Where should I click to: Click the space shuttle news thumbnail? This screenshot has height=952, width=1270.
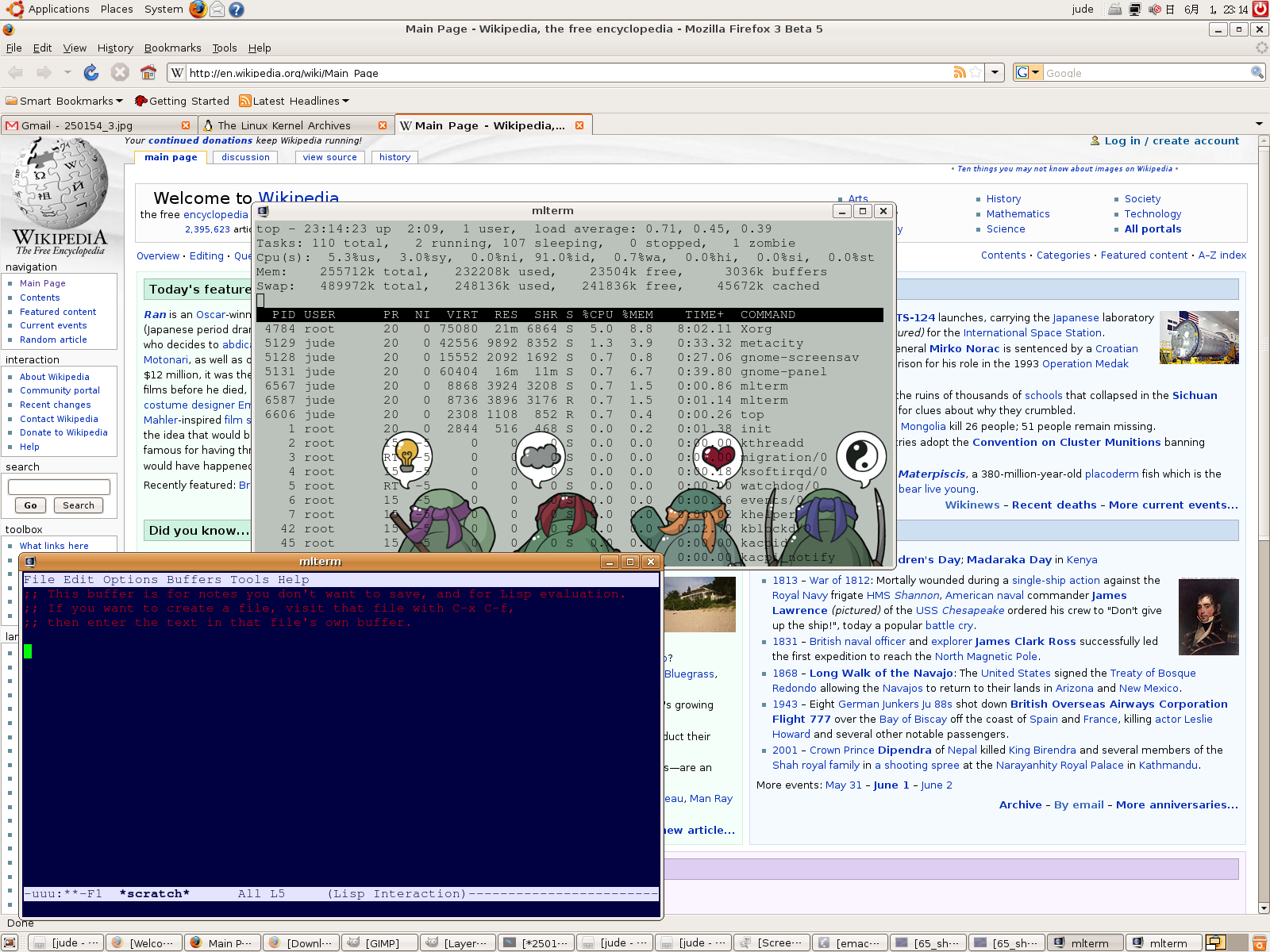point(1199,338)
